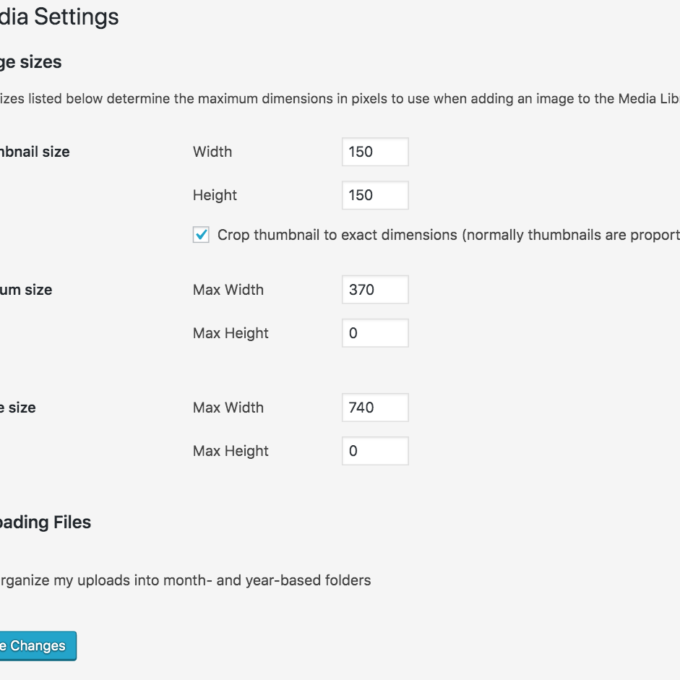Click the thumbnail 'Height' label

(215, 195)
